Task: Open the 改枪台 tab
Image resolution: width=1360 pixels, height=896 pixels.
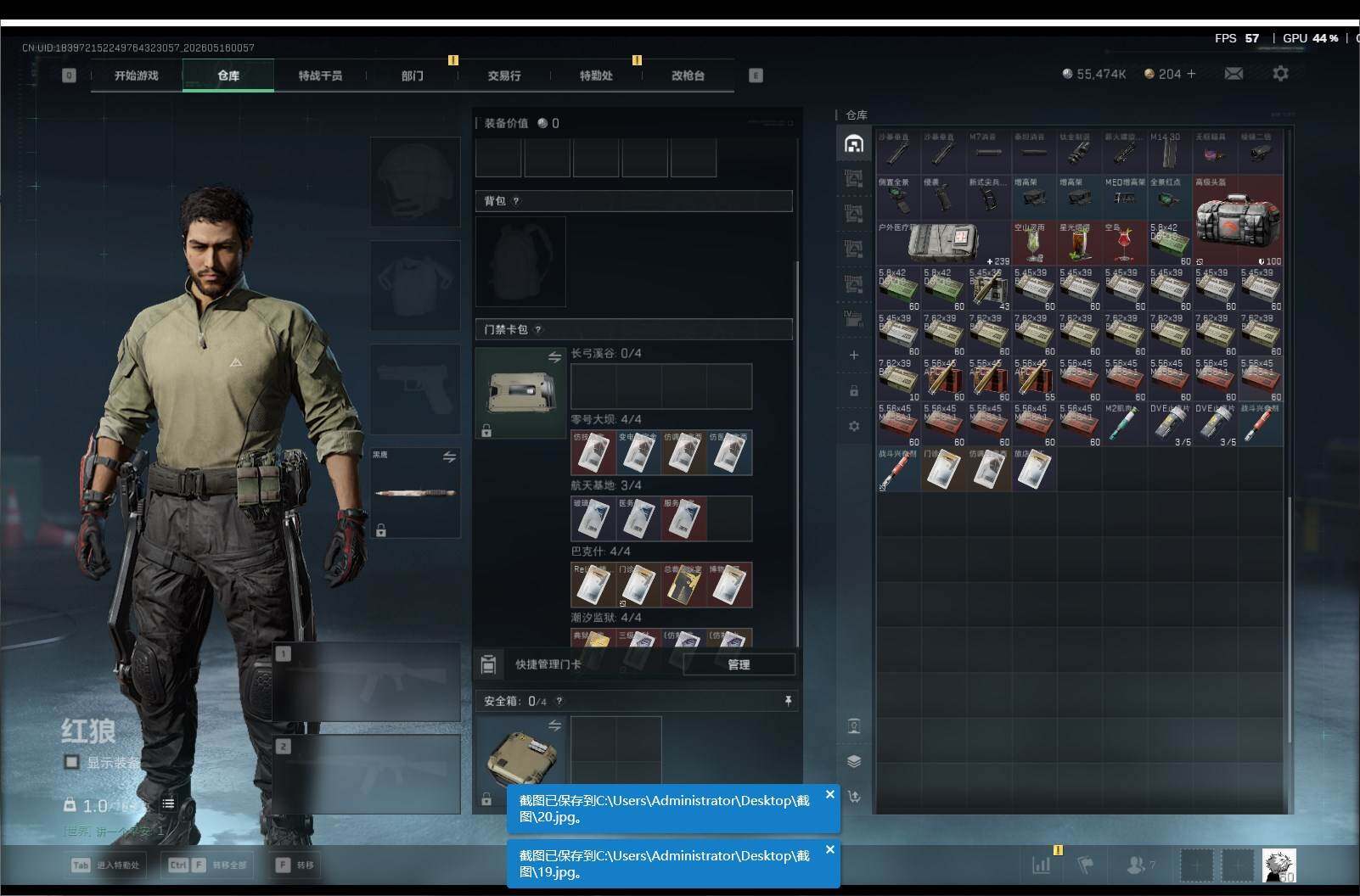Action: click(688, 76)
